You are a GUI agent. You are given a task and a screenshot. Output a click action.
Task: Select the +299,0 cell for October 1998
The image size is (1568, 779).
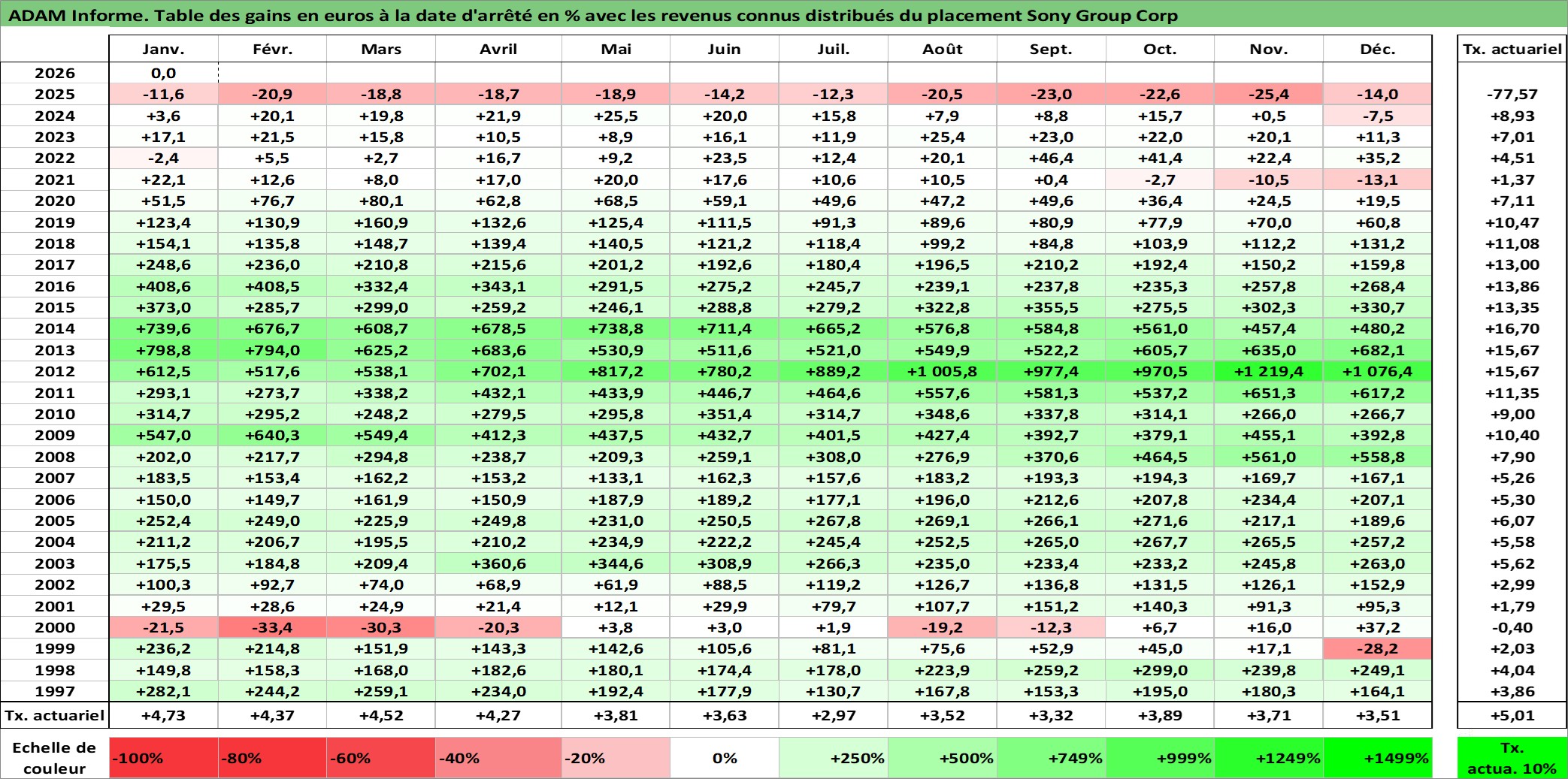[x=1160, y=670]
